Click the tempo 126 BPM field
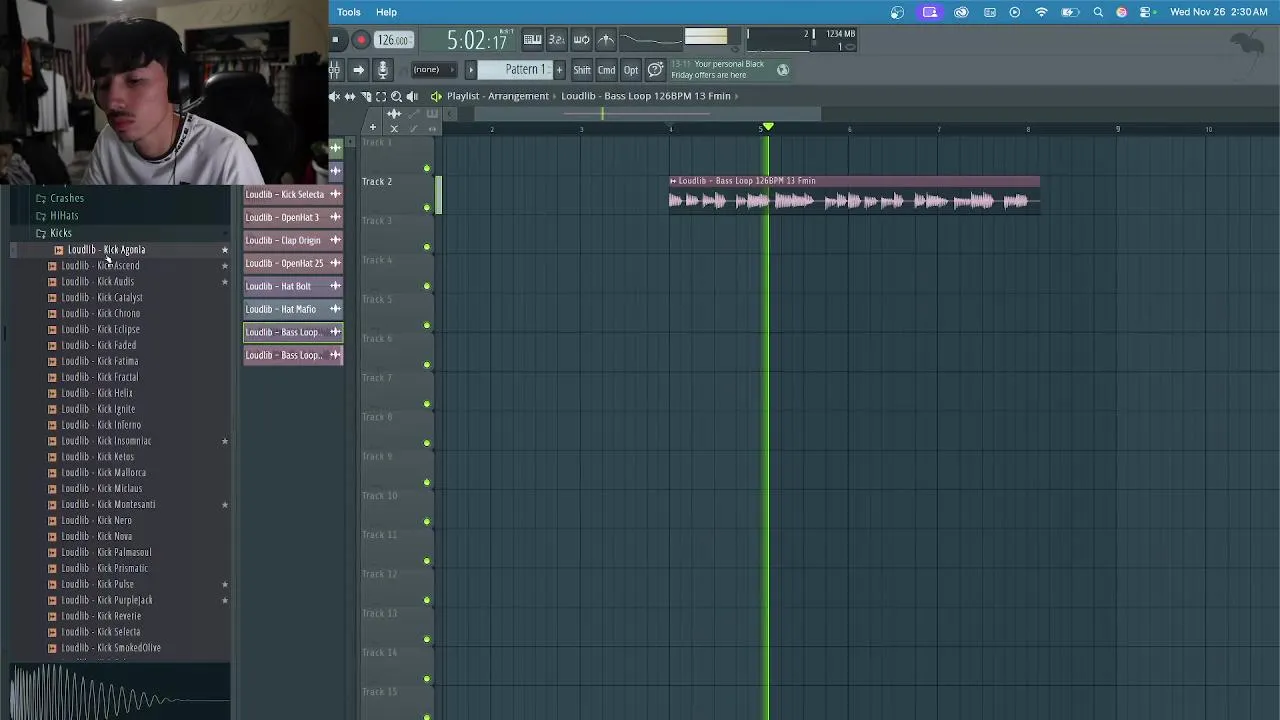 click(x=393, y=40)
